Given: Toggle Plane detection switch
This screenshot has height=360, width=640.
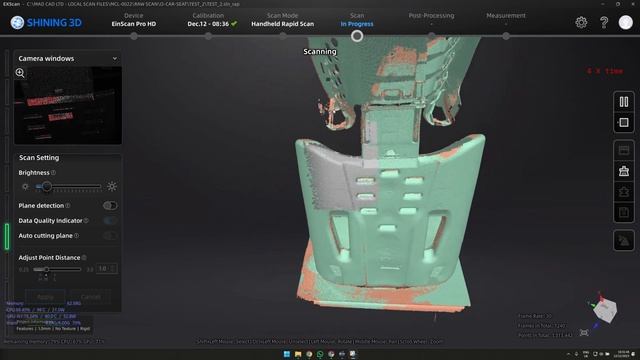Looking at the screenshot, I should (110, 206).
